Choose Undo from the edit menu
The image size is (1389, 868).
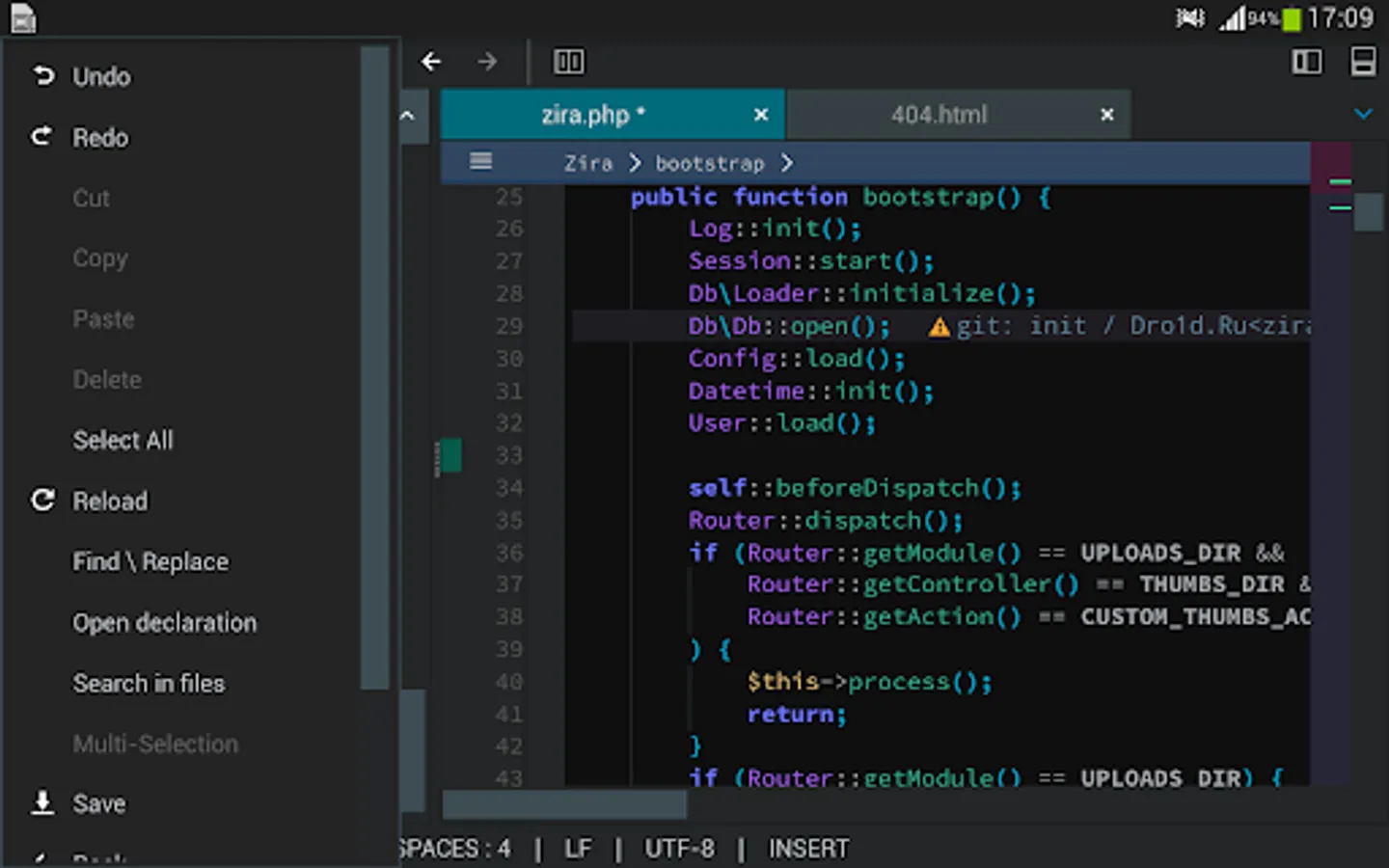[101, 76]
